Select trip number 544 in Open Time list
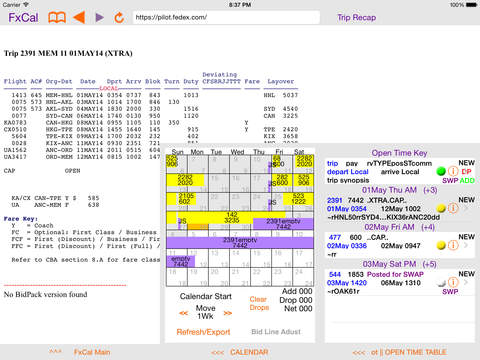 coord(335,274)
